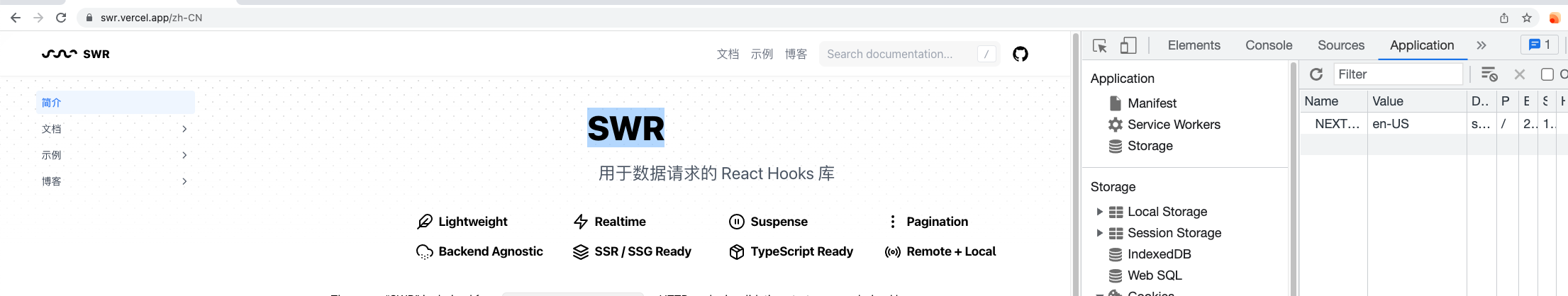Click the Realtime lightning icon
This screenshot has height=296, width=1568.
click(581, 222)
